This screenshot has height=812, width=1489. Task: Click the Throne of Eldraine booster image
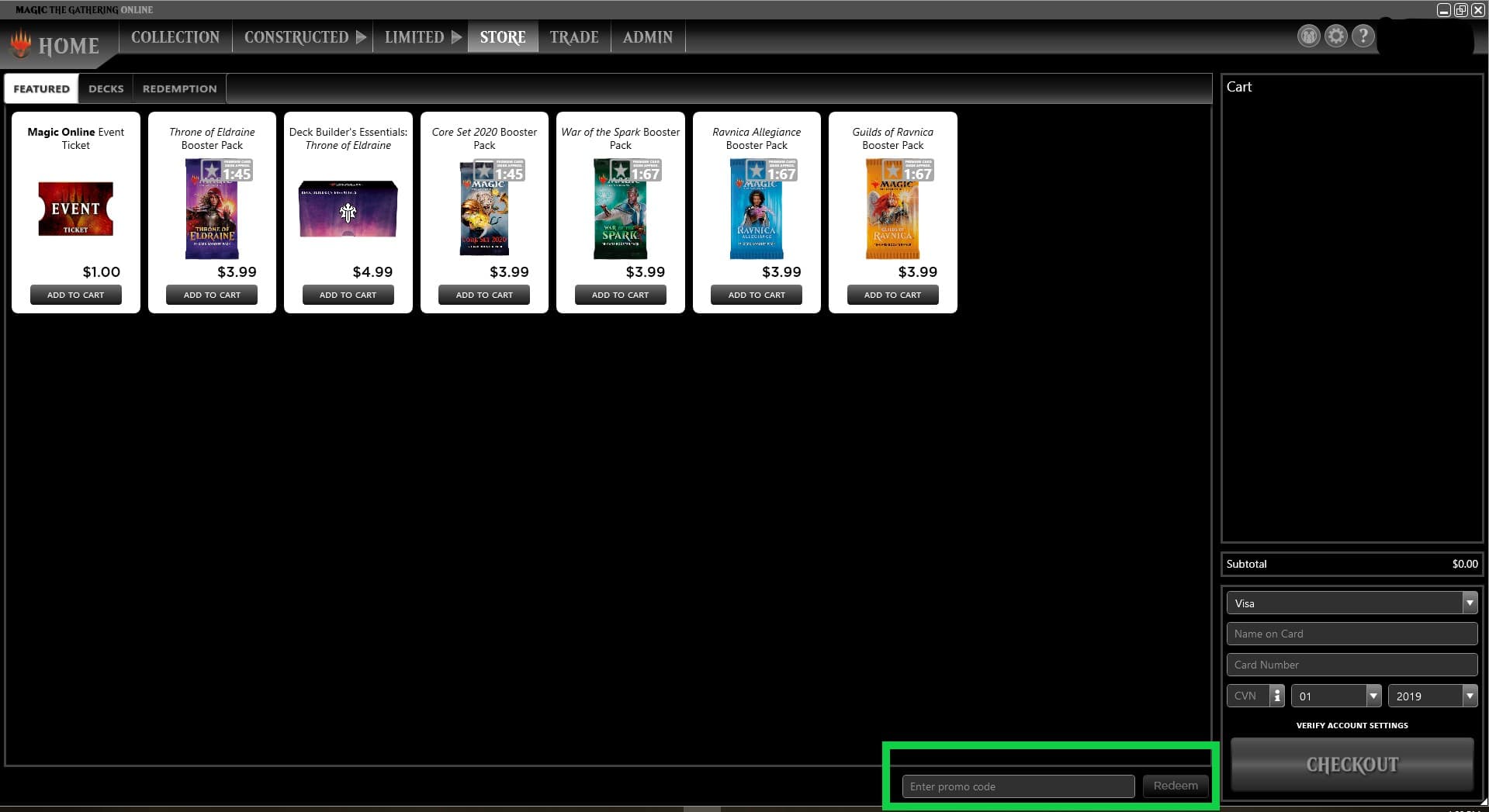click(212, 209)
